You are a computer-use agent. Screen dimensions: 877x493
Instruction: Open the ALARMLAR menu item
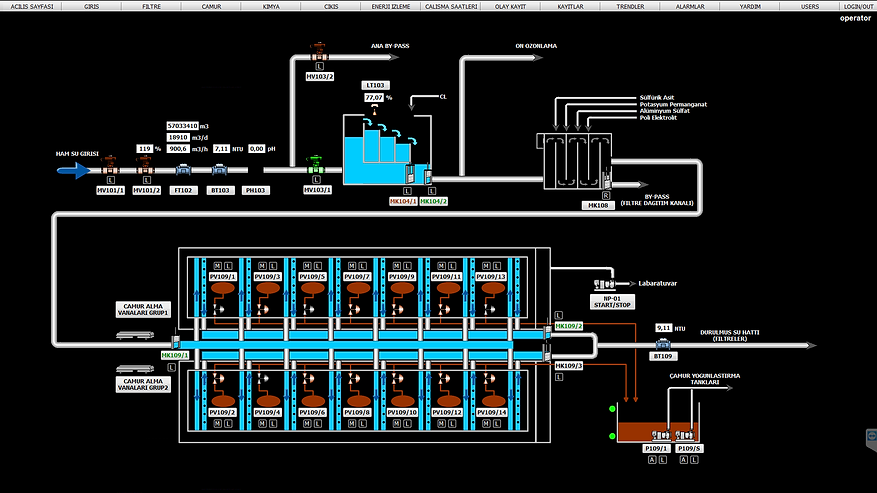690,6
